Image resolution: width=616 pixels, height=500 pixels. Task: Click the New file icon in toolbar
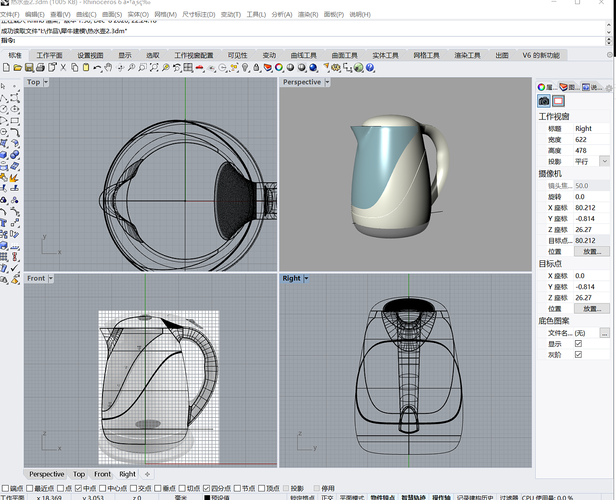6,68
